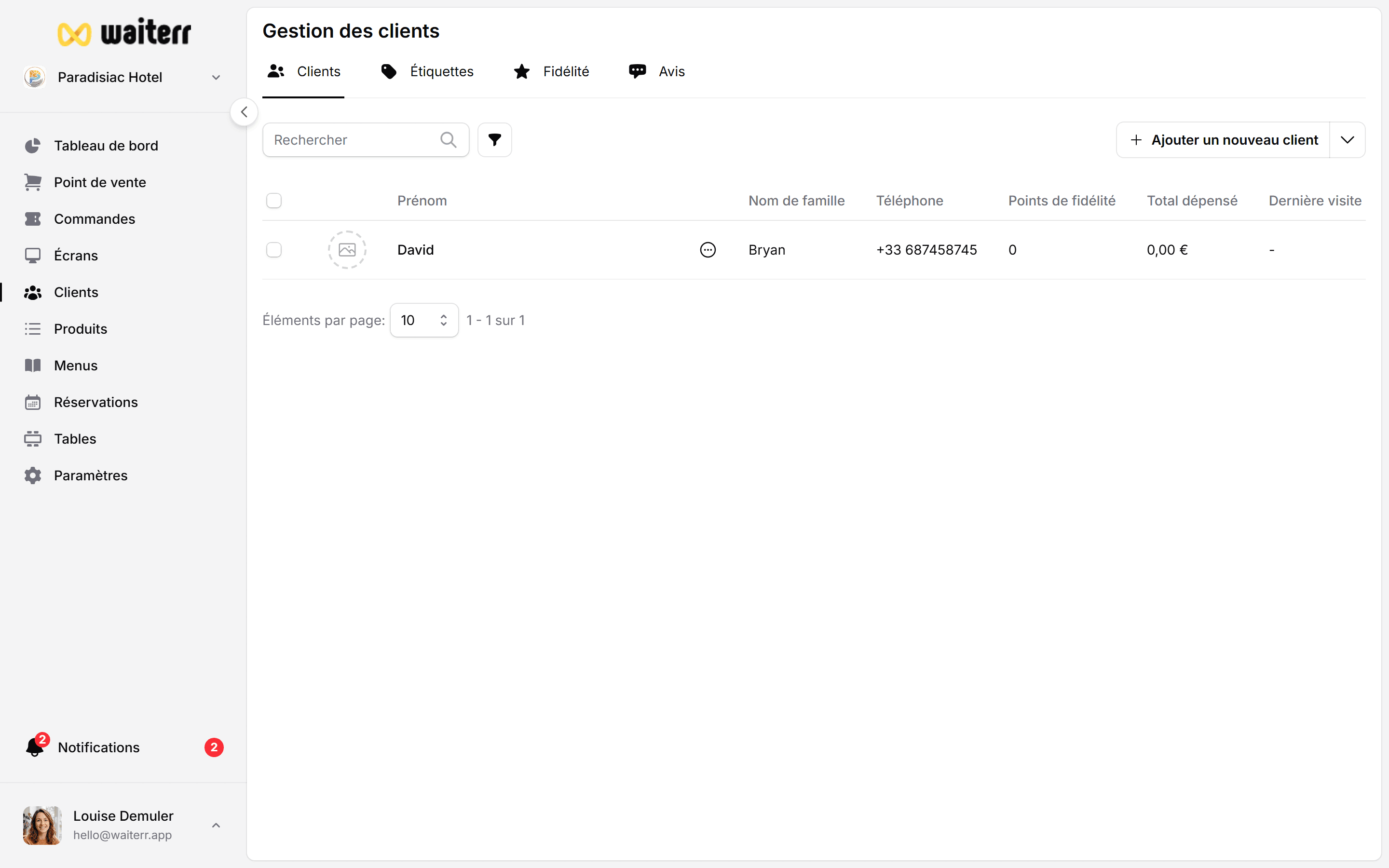
Task: Click the Produits list icon
Action: tap(33, 329)
